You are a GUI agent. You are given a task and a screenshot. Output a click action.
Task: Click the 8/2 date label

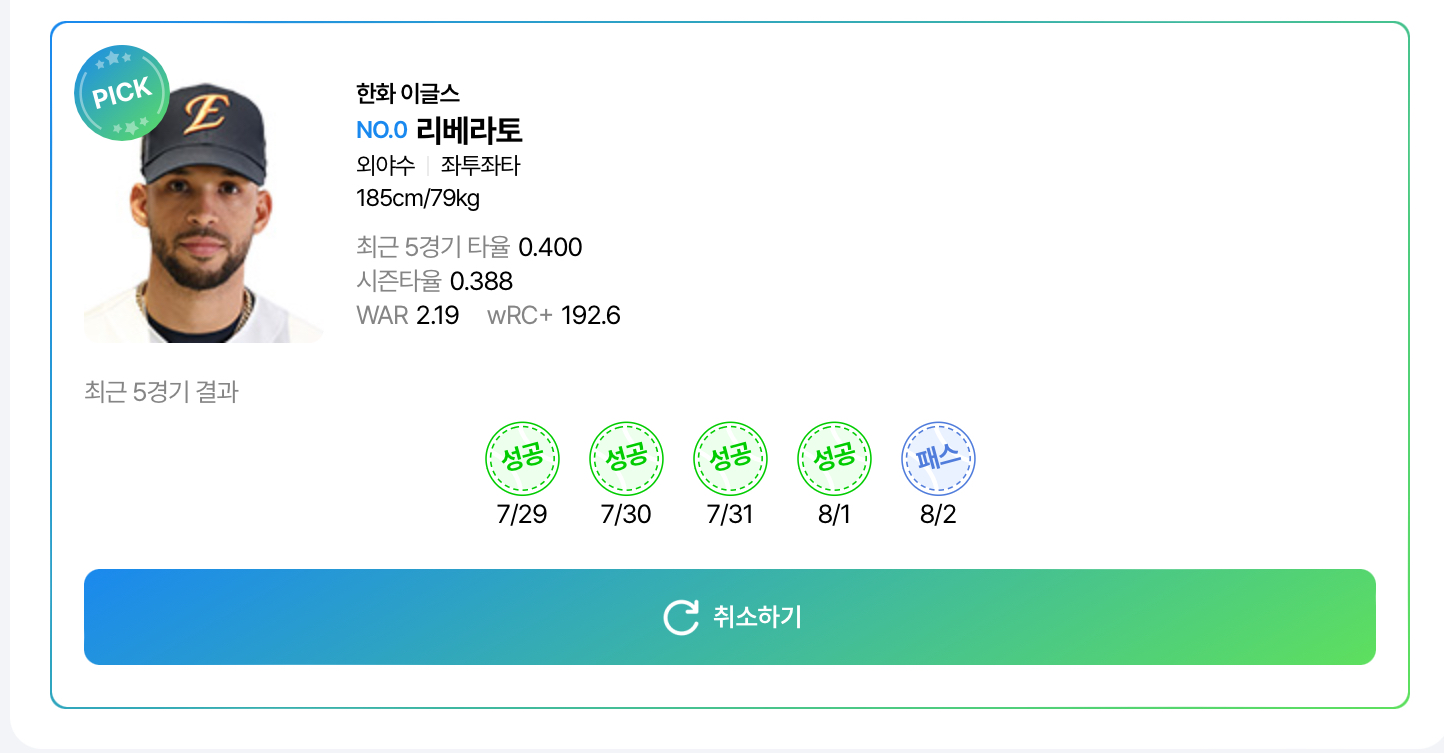[x=938, y=516]
